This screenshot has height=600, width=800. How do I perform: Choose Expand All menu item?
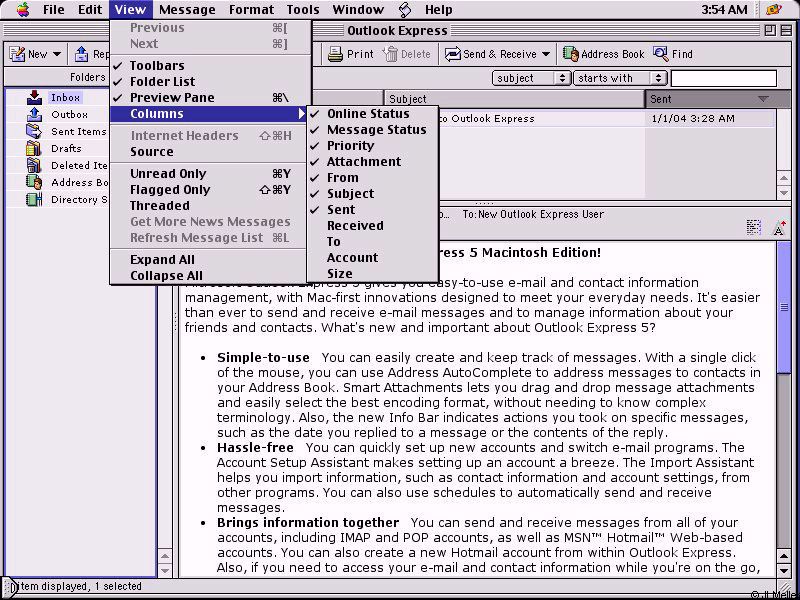click(x=208, y=259)
